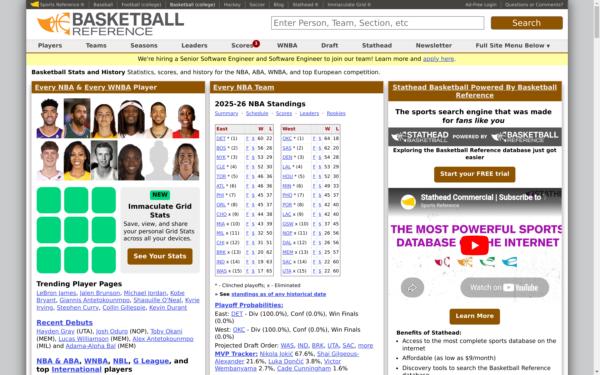Open the Schedule link under NBA Standings
This screenshot has width=600, height=375.
click(x=257, y=113)
